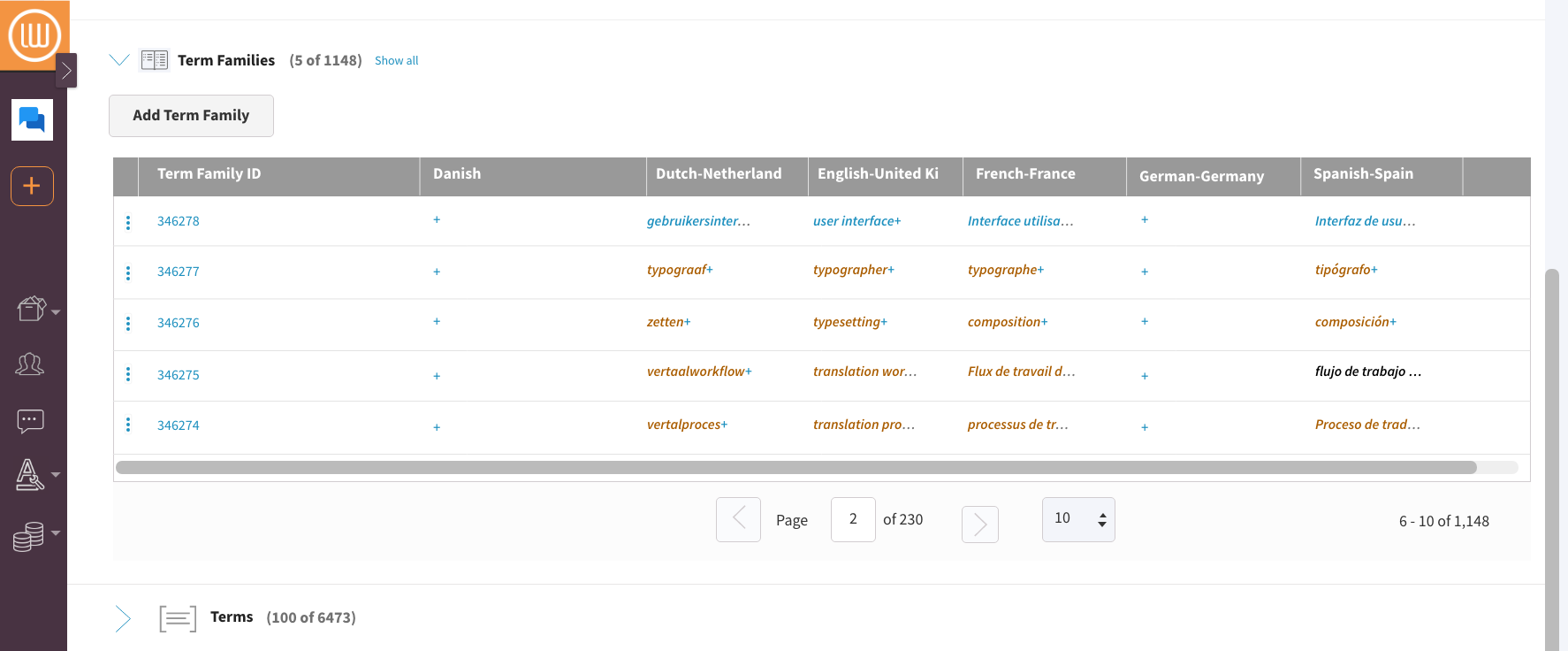Click the horizontal table scrollbar
1568x651 pixels.
795,467
